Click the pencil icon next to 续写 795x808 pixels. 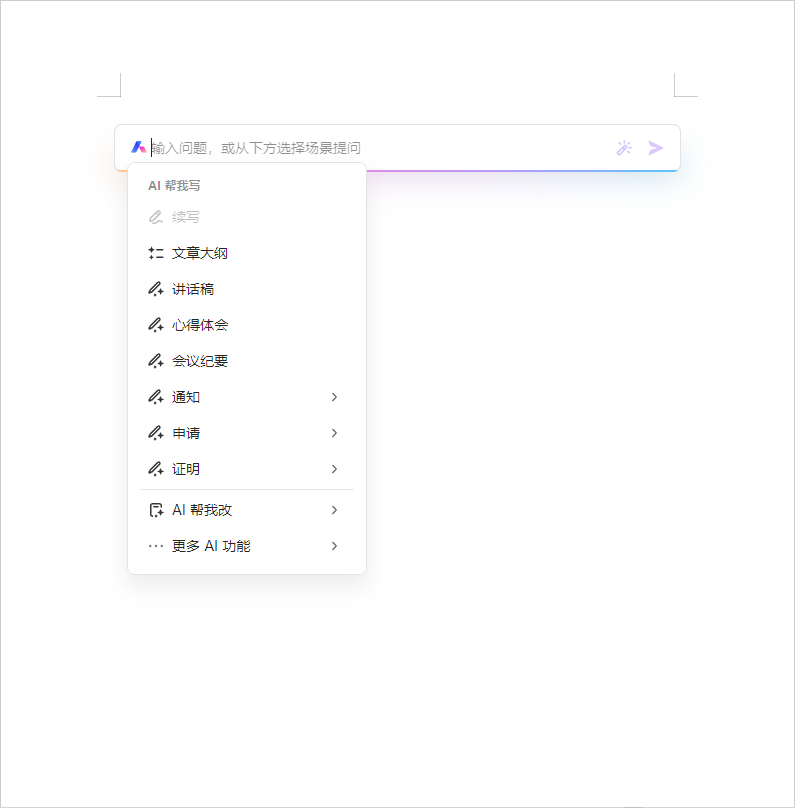pyautogui.click(x=156, y=216)
